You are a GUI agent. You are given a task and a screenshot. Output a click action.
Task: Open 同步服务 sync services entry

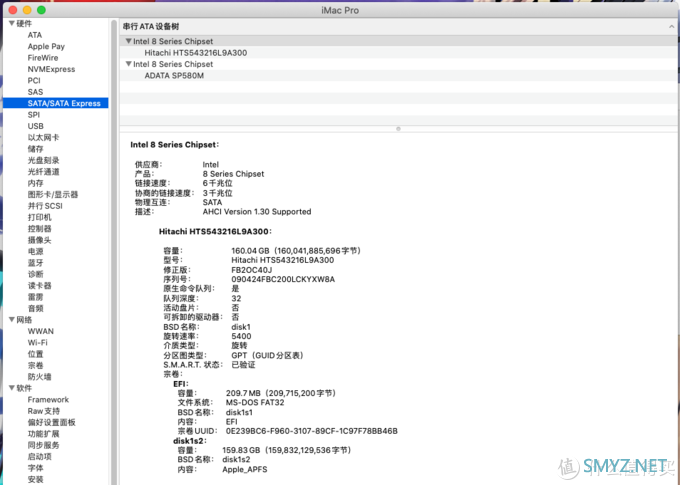[x=43, y=445]
